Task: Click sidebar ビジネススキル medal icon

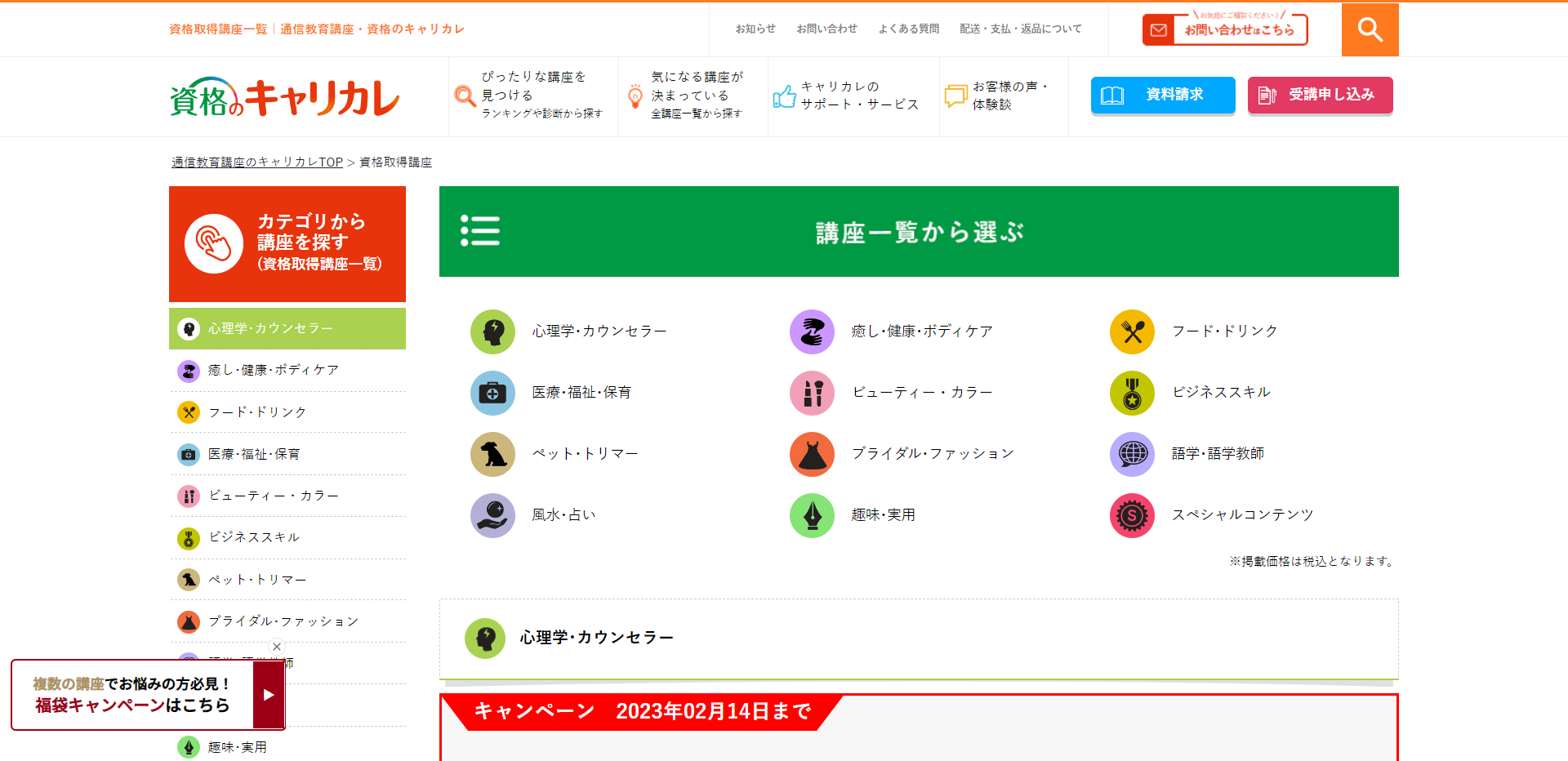Action: coord(189,538)
